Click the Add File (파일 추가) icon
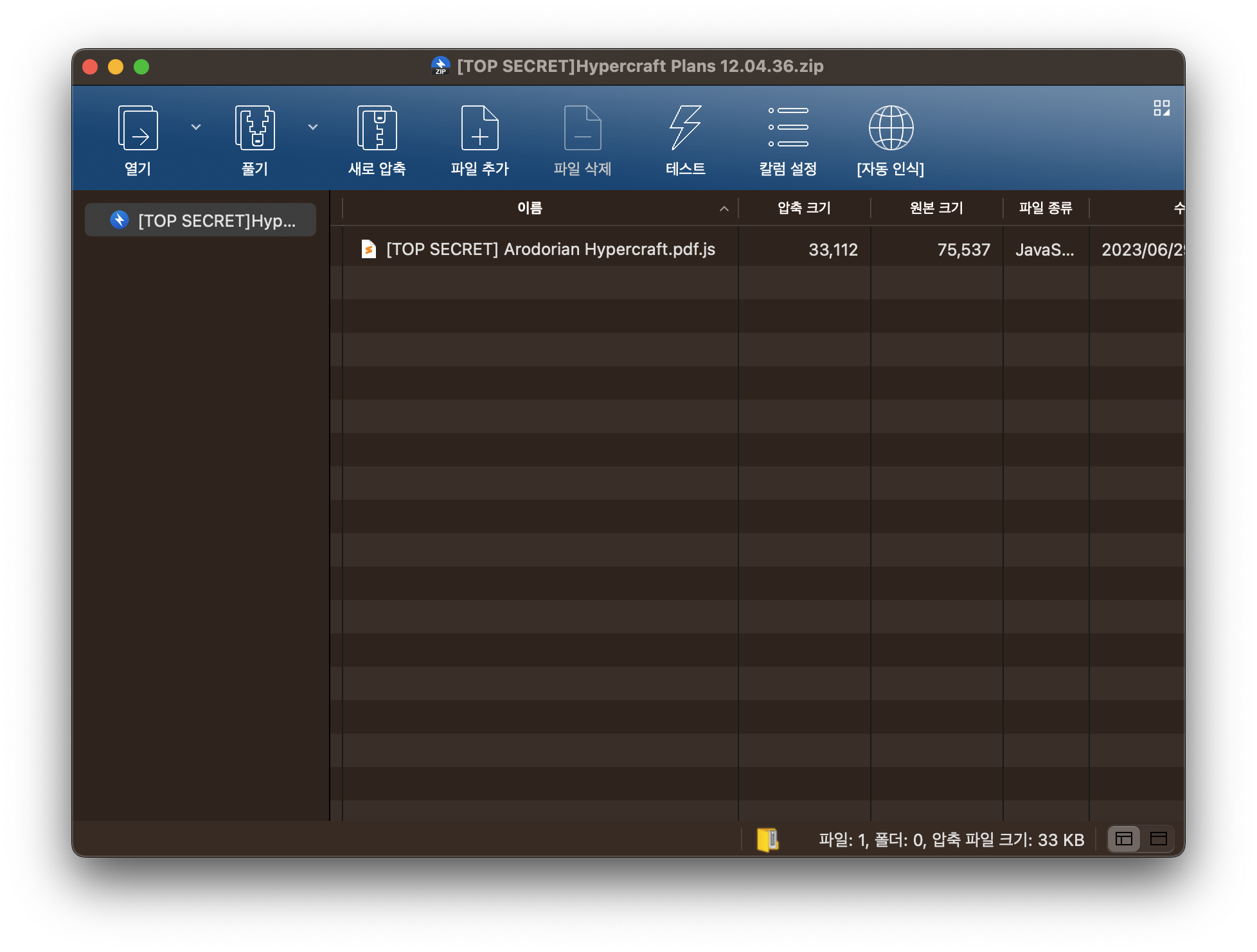The height and width of the screenshot is (952, 1257). pos(479,128)
